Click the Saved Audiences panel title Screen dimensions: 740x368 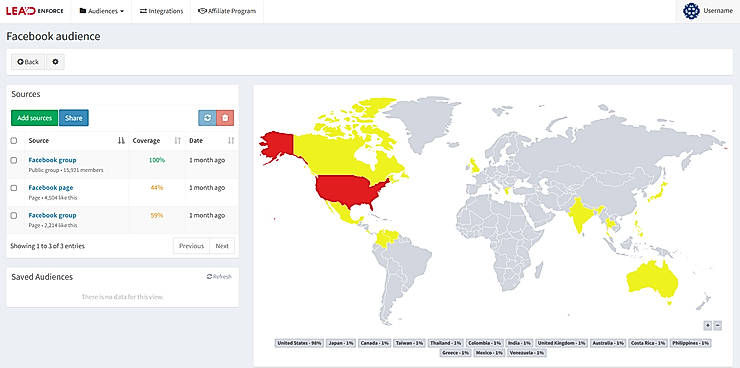(42, 277)
